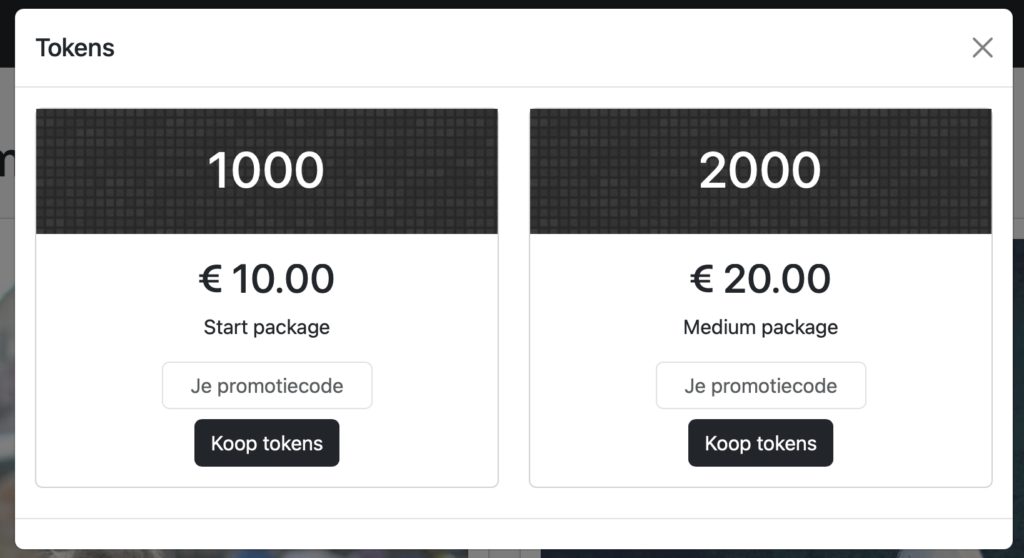Click the dimmed backdrop below the dialog
This screenshot has width=1024, height=558.
(x=500, y=553)
